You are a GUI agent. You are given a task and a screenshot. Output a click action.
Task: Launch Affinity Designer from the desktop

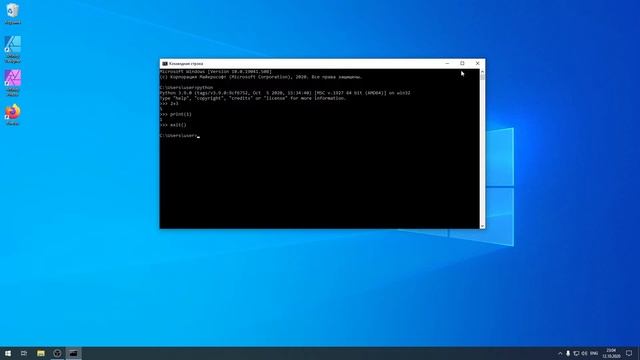click(13, 49)
